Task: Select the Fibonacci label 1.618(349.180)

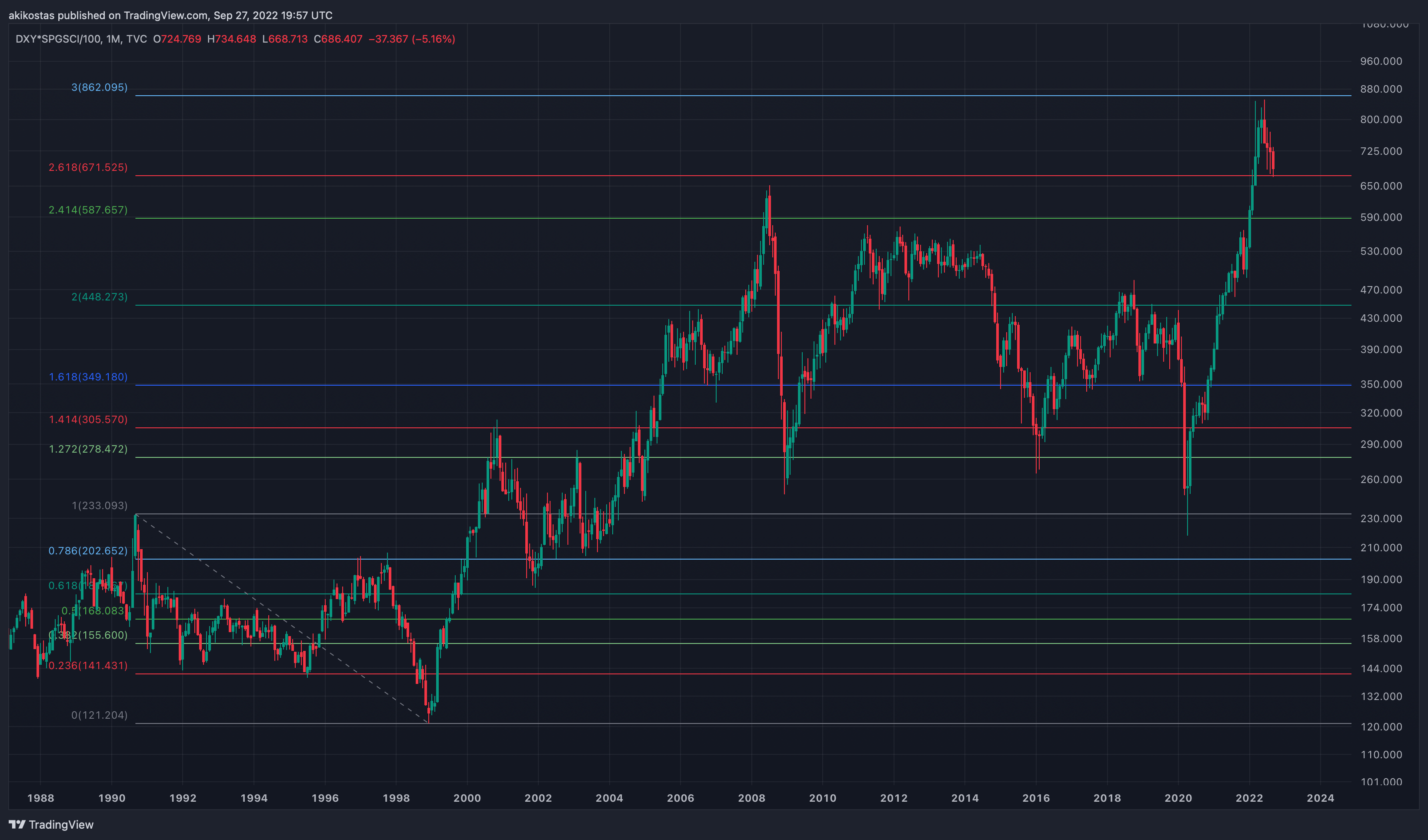Action: 88,377
